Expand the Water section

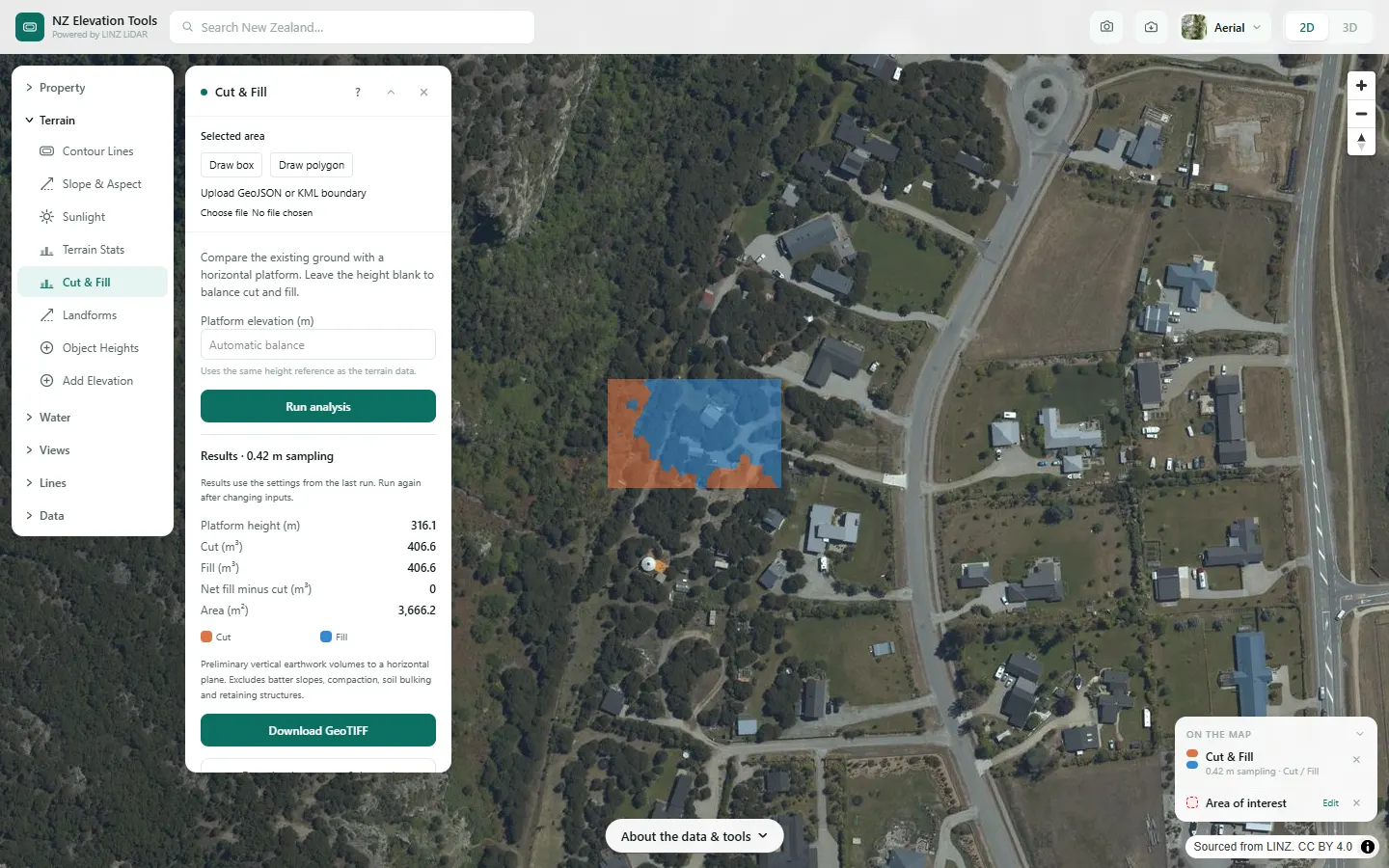[93, 418]
